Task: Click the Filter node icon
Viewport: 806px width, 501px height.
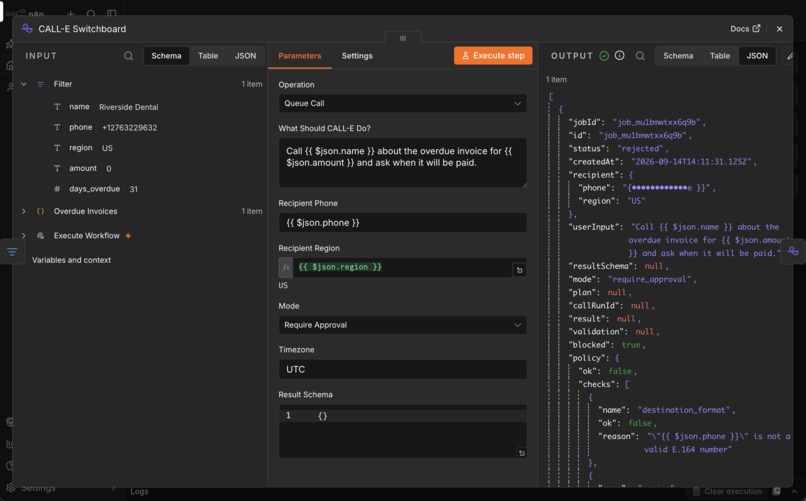Action: pos(40,84)
